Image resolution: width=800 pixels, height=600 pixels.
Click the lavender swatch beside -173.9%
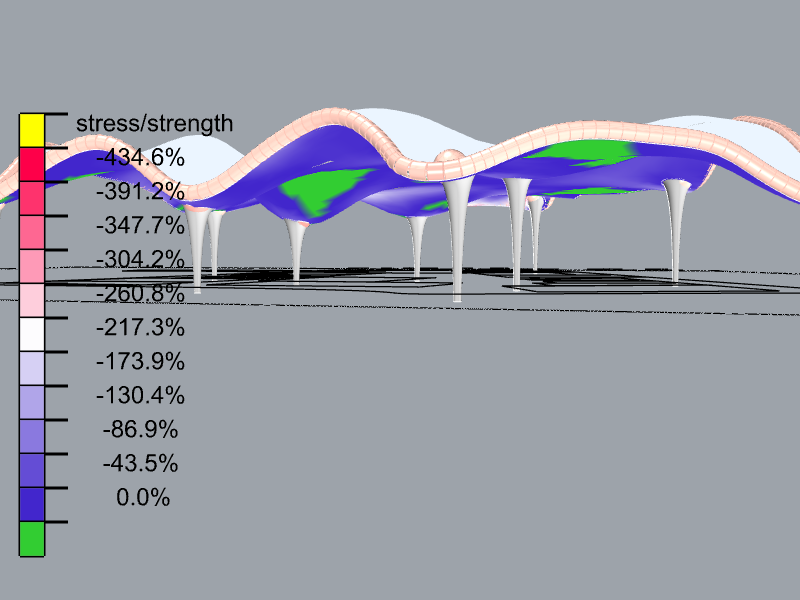coord(32,368)
